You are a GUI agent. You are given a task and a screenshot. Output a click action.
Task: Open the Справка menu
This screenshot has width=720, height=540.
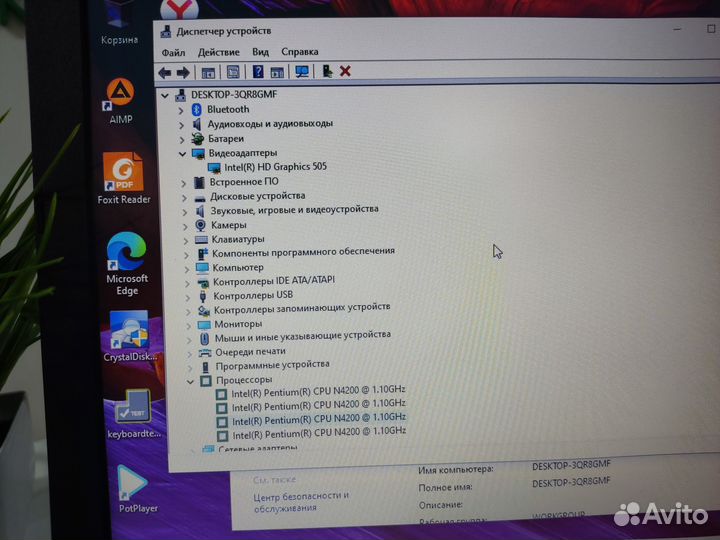point(300,51)
